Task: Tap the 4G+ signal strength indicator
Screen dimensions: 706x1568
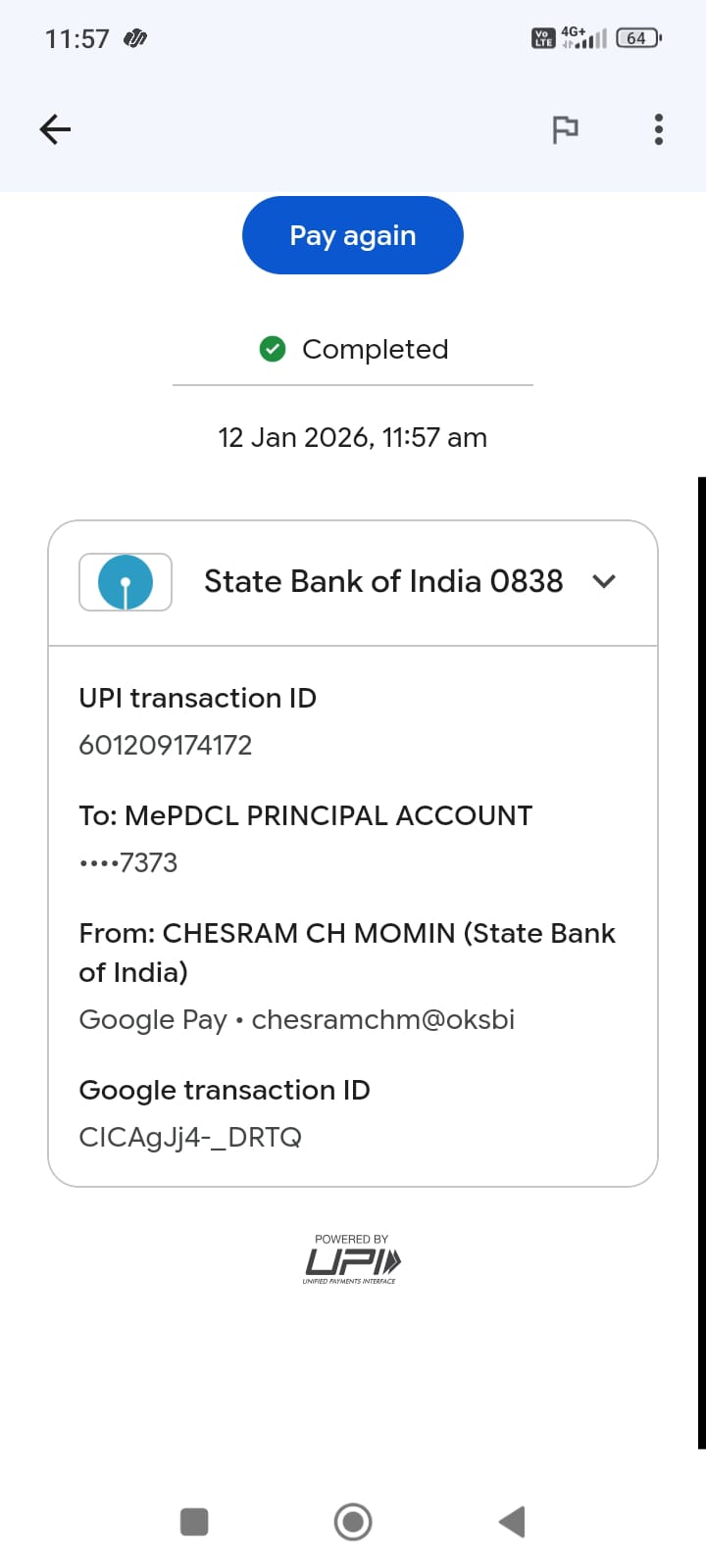Action: (584, 38)
